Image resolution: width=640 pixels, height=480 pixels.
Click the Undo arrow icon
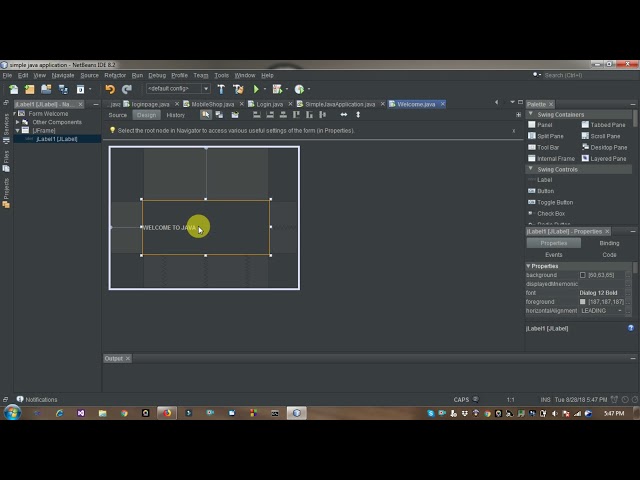[x=110, y=89]
